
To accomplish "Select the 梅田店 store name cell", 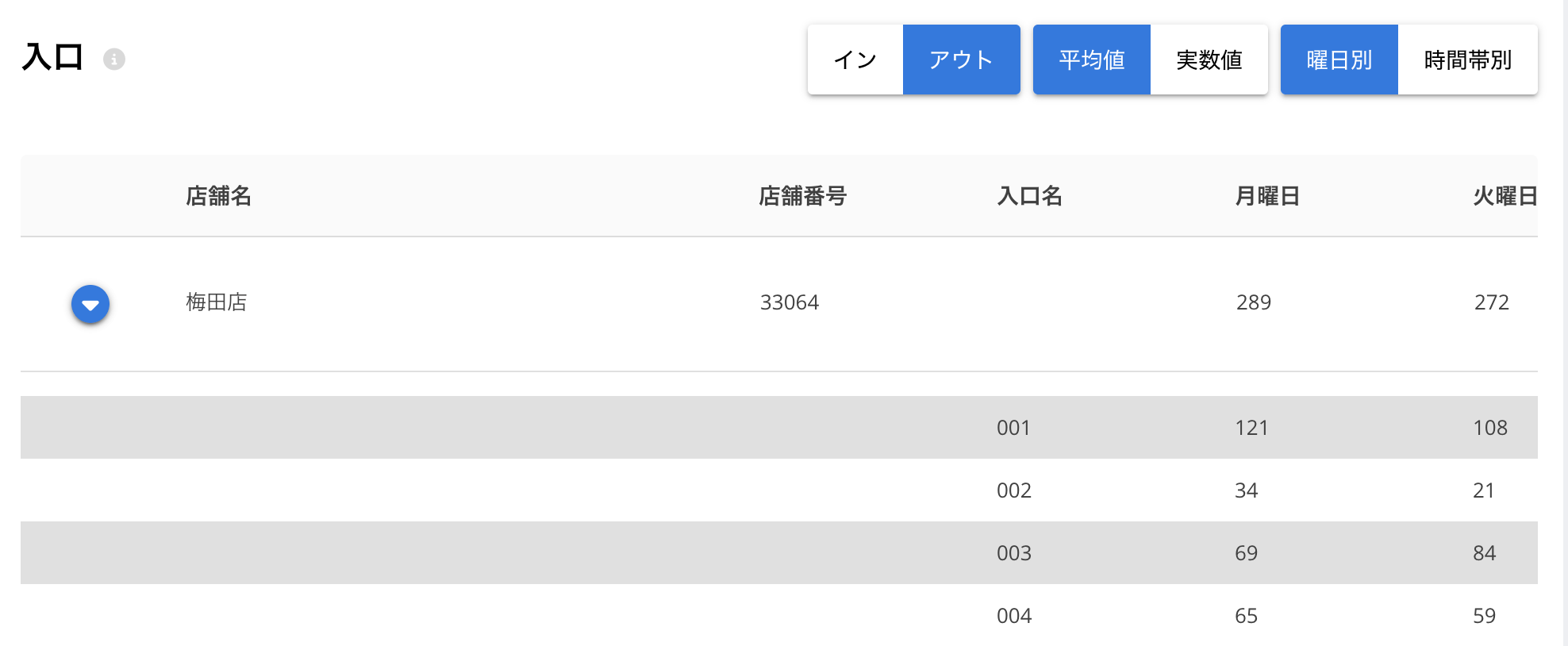I will pos(217,302).
